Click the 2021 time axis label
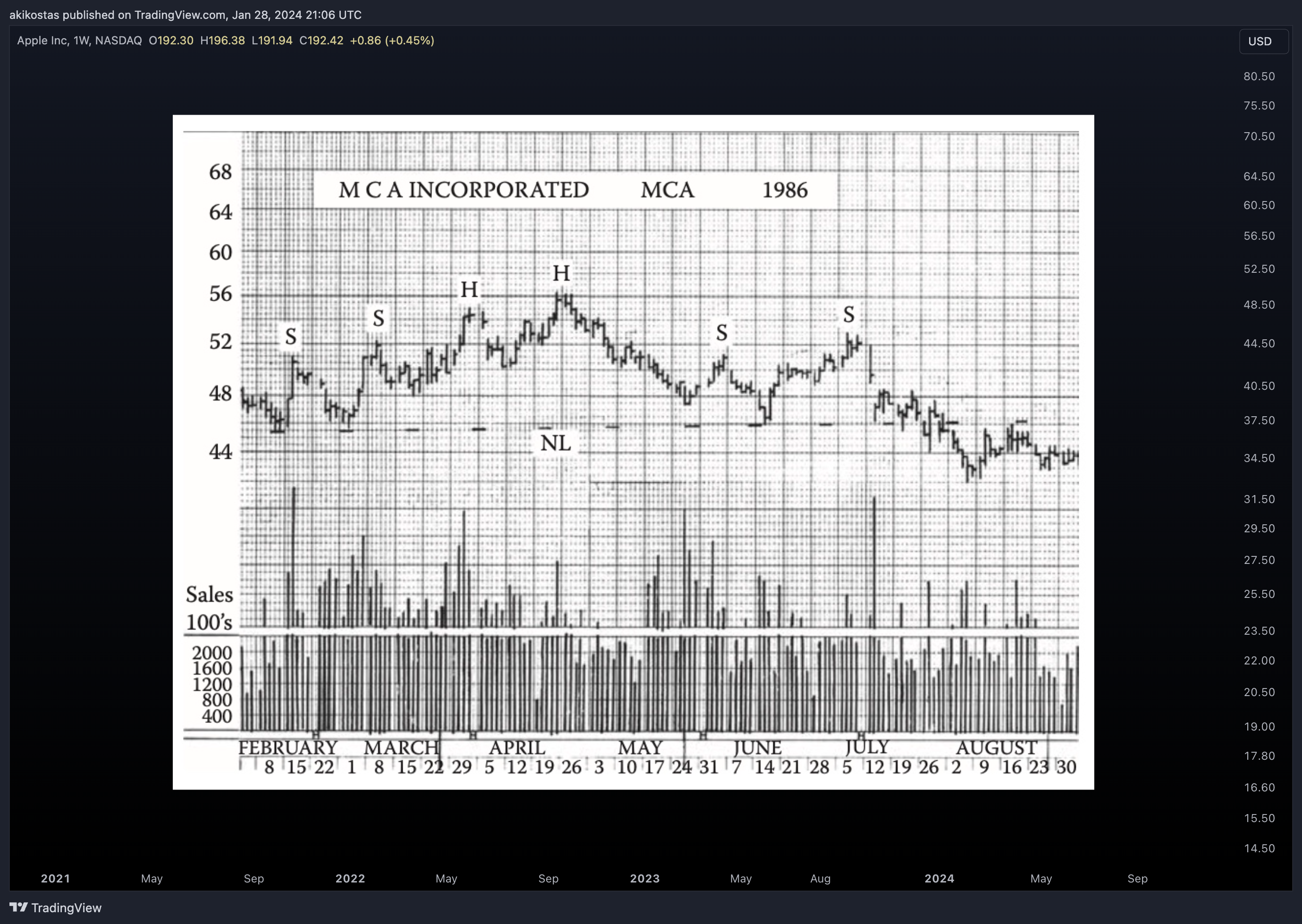The image size is (1302, 924). pos(55,879)
